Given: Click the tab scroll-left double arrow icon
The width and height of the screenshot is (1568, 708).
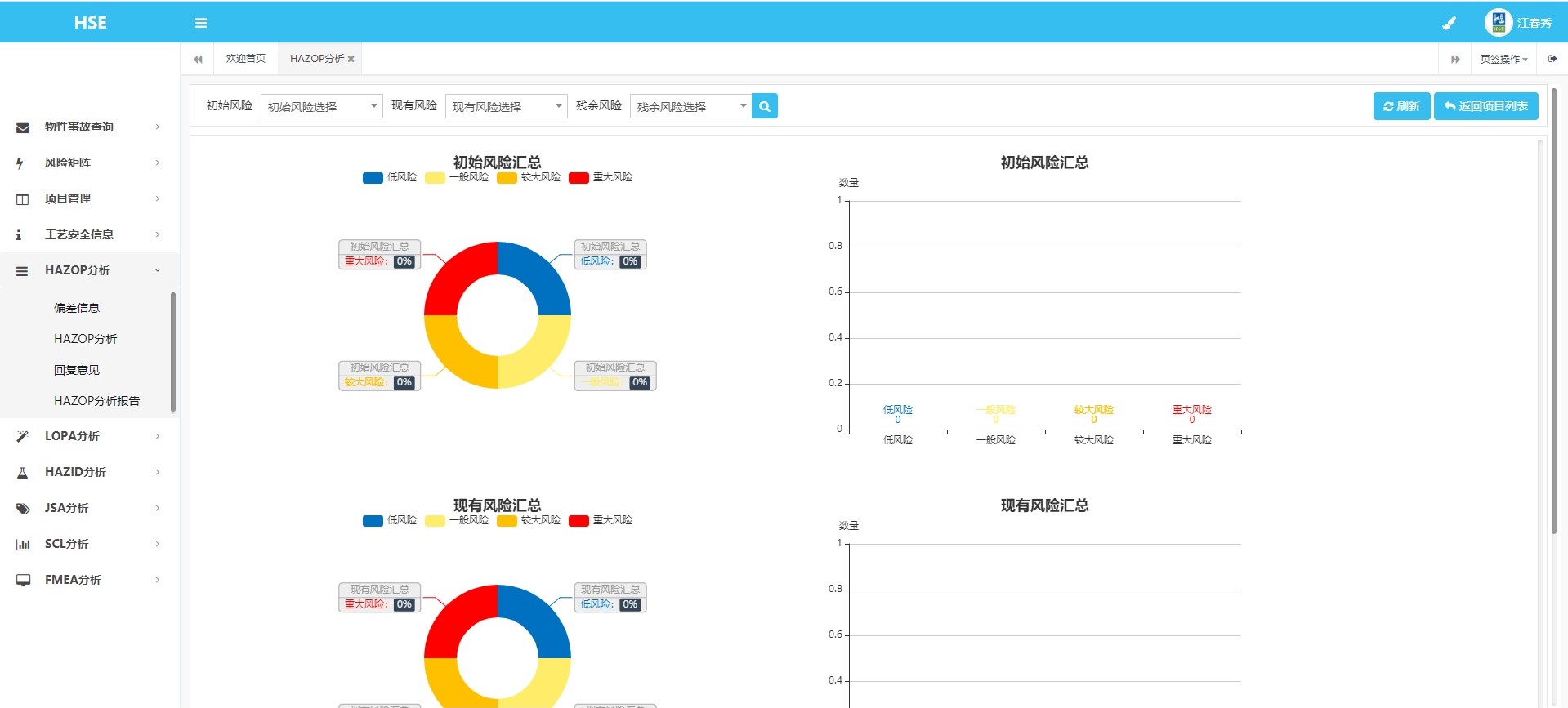Looking at the screenshot, I should click(198, 59).
